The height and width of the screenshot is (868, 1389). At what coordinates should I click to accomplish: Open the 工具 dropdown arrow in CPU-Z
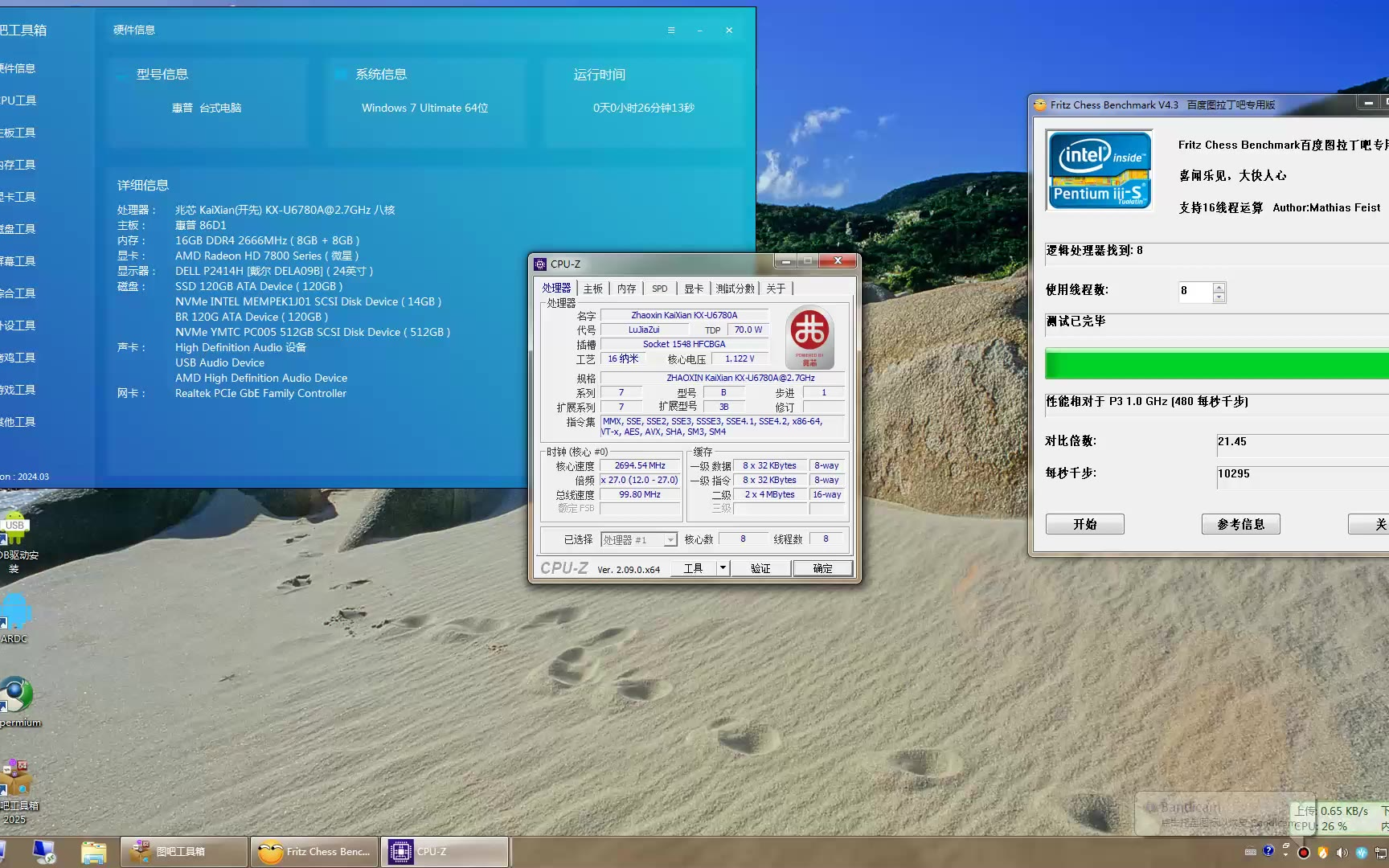coord(723,568)
